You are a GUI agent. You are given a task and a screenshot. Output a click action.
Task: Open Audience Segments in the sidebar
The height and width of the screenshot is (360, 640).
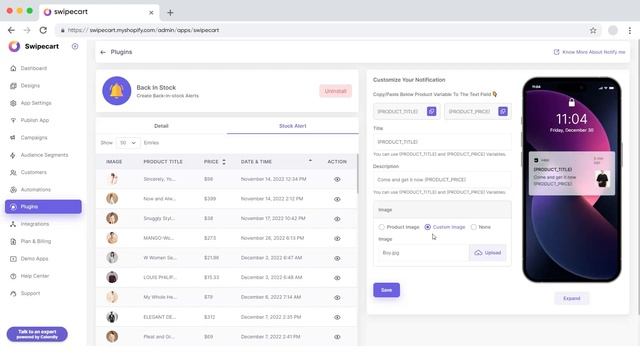[39, 155]
